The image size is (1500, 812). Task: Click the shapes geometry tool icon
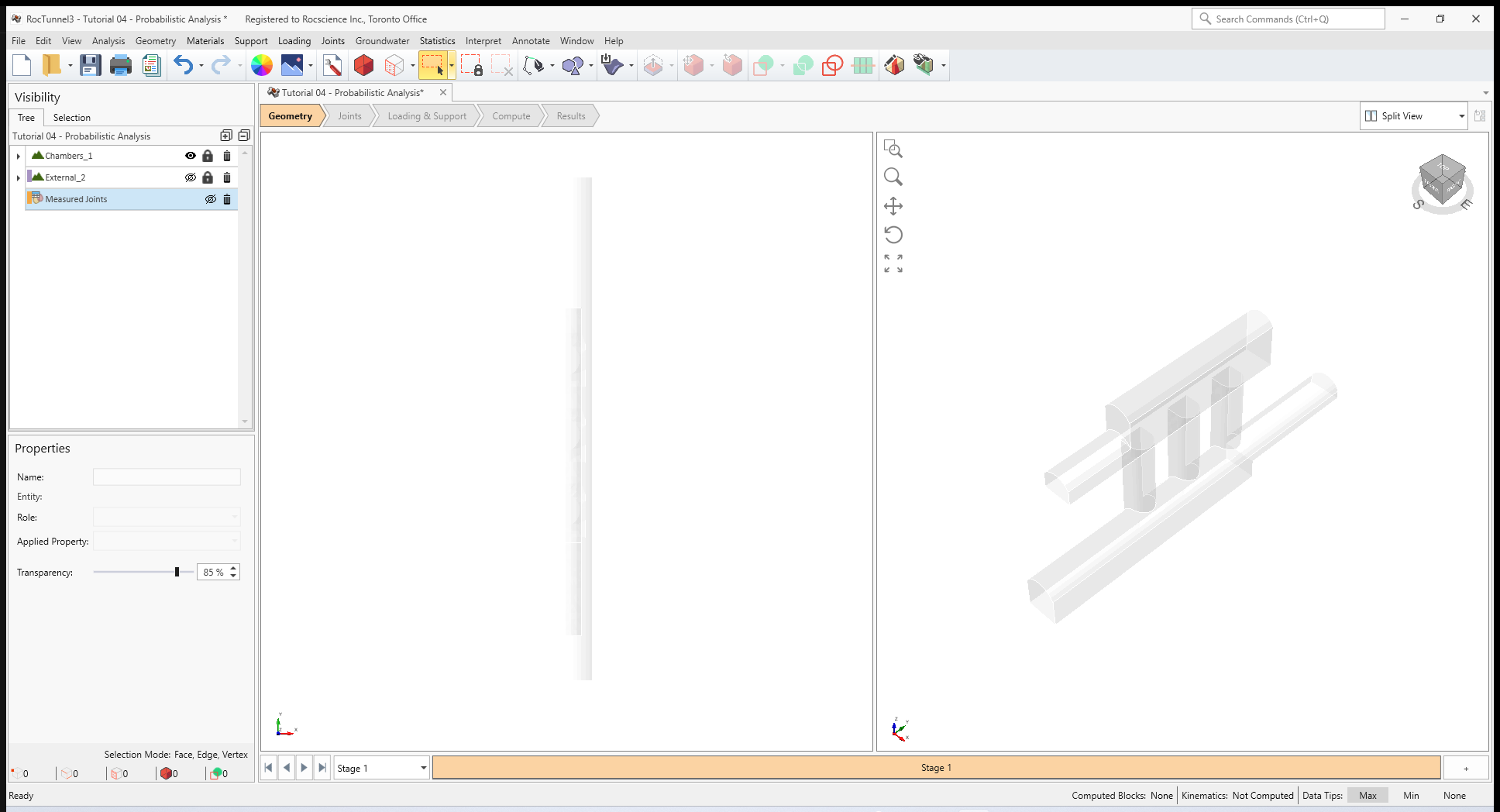573,66
